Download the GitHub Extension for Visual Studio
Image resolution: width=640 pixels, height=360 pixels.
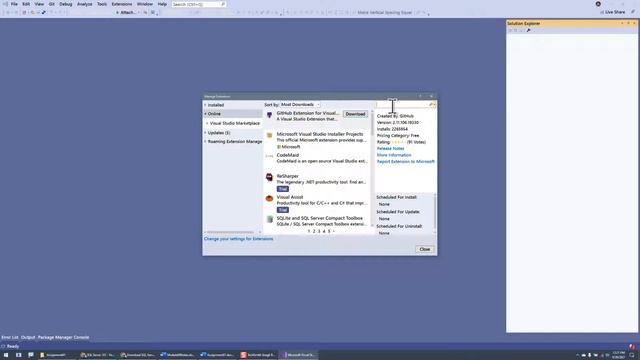point(355,114)
